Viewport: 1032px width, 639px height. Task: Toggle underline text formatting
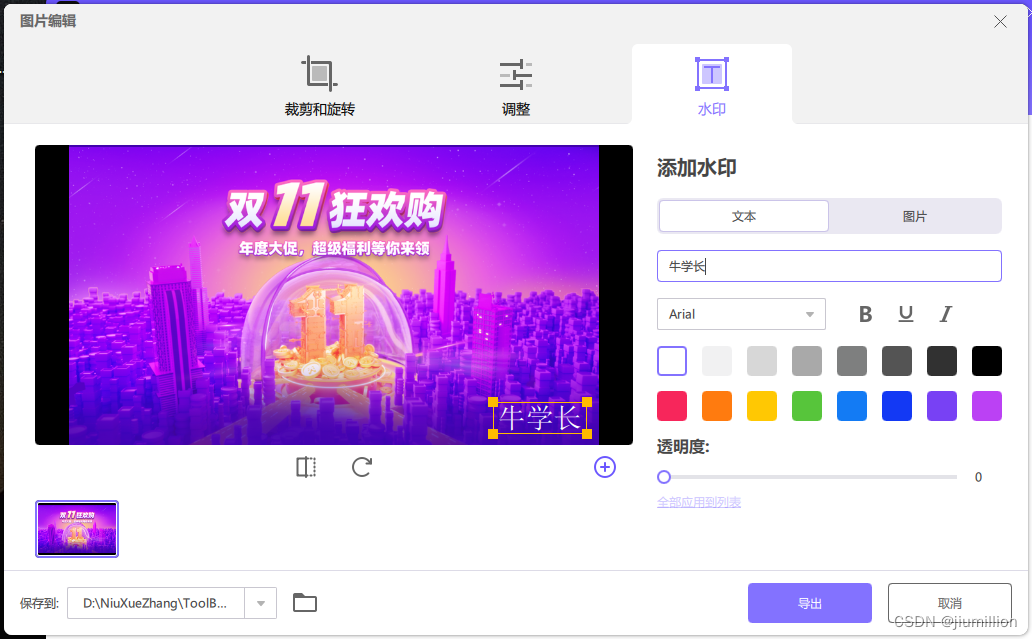point(906,315)
